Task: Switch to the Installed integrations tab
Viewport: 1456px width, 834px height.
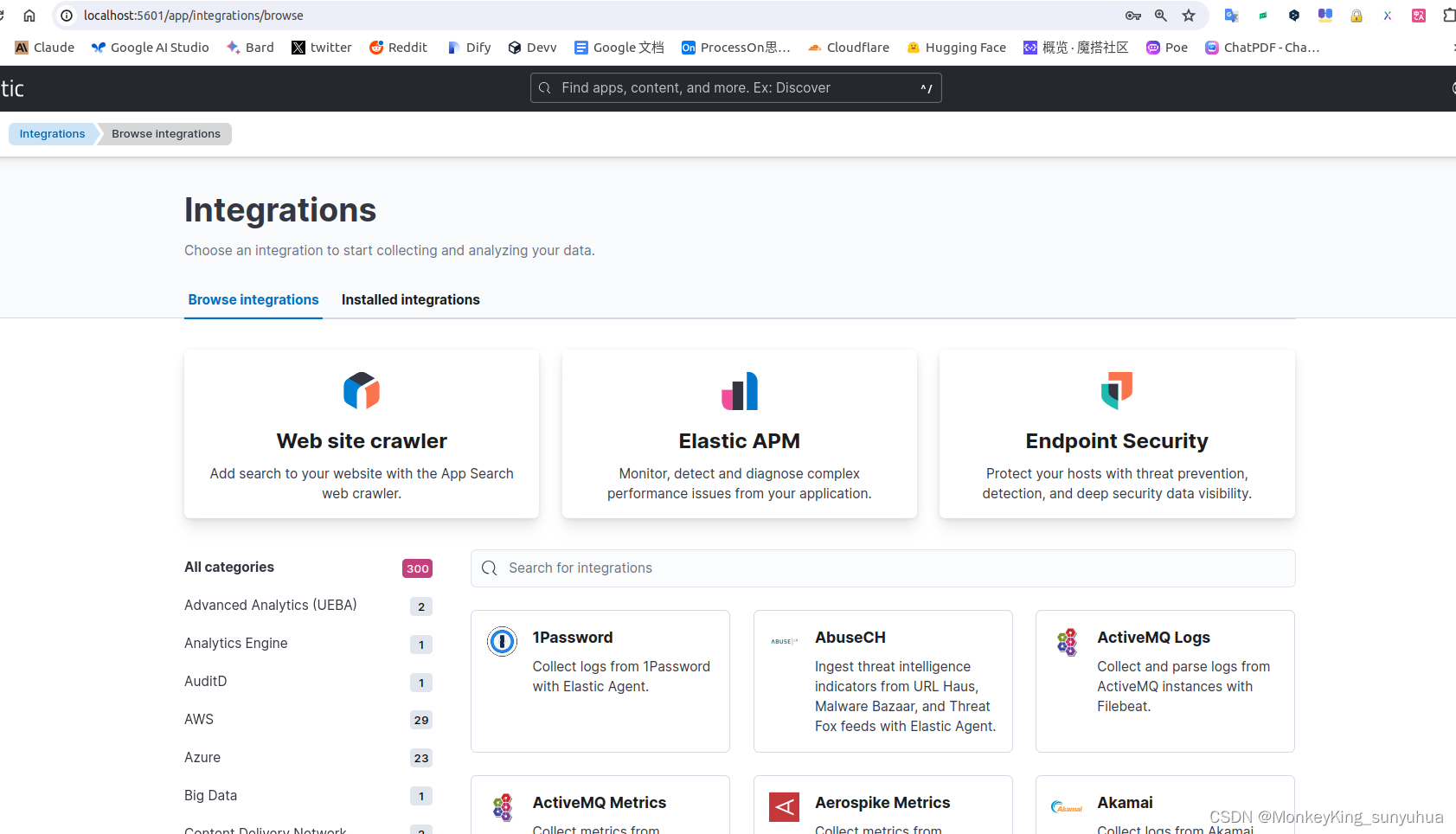Action: coord(410,299)
